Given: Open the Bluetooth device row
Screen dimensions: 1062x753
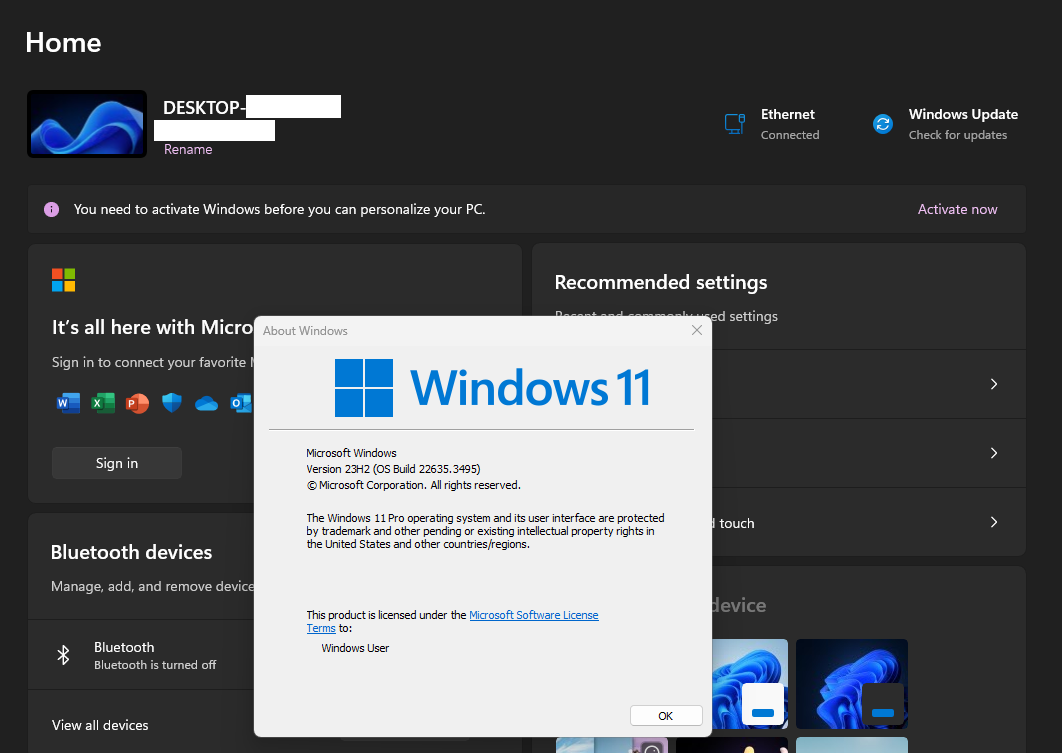Looking at the screenshot, I should point(141,655).
